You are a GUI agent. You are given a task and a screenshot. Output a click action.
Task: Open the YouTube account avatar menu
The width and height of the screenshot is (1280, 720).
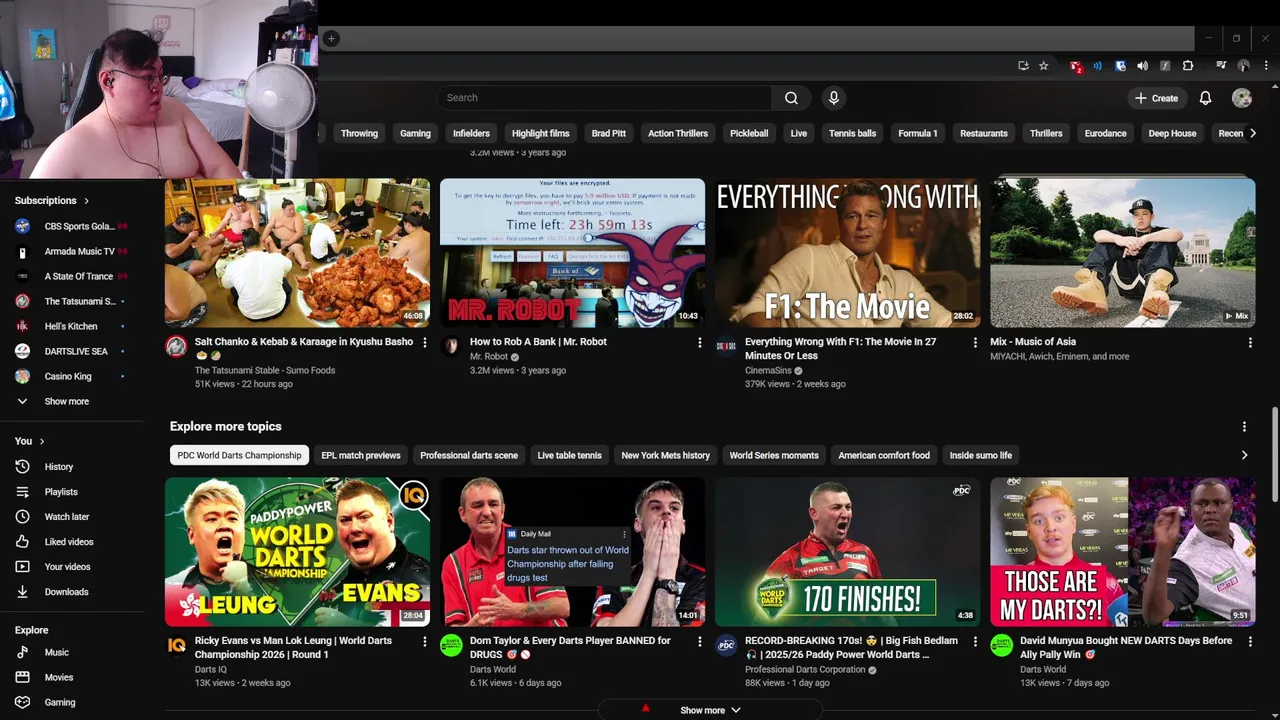(x=1242, y=98)
